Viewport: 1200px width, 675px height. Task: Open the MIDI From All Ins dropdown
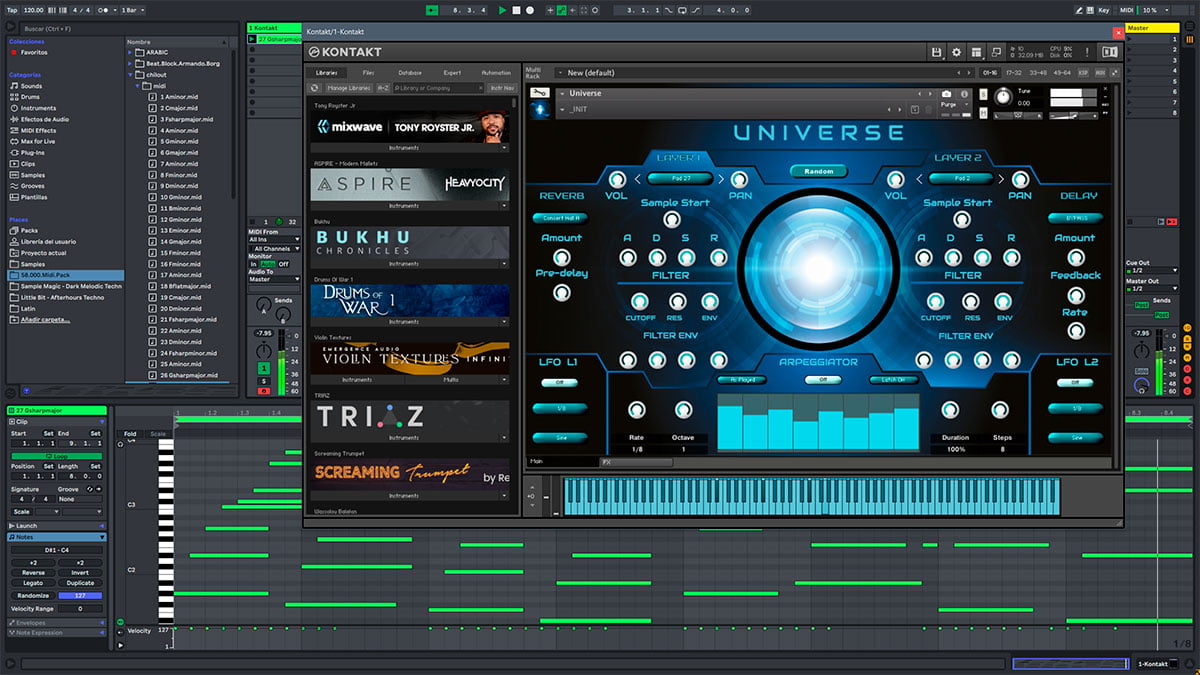pyautogui.click(x=273, y=240)
